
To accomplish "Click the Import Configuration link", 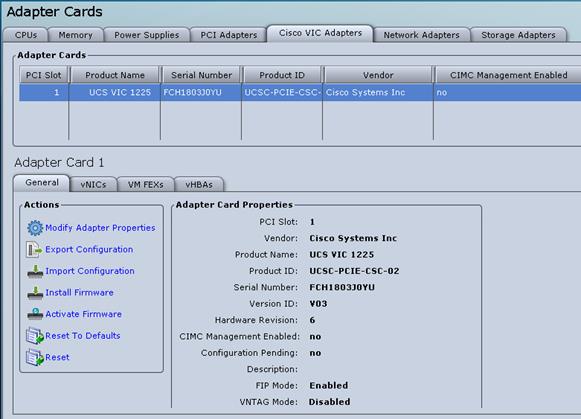I will (x=90, y=271).
